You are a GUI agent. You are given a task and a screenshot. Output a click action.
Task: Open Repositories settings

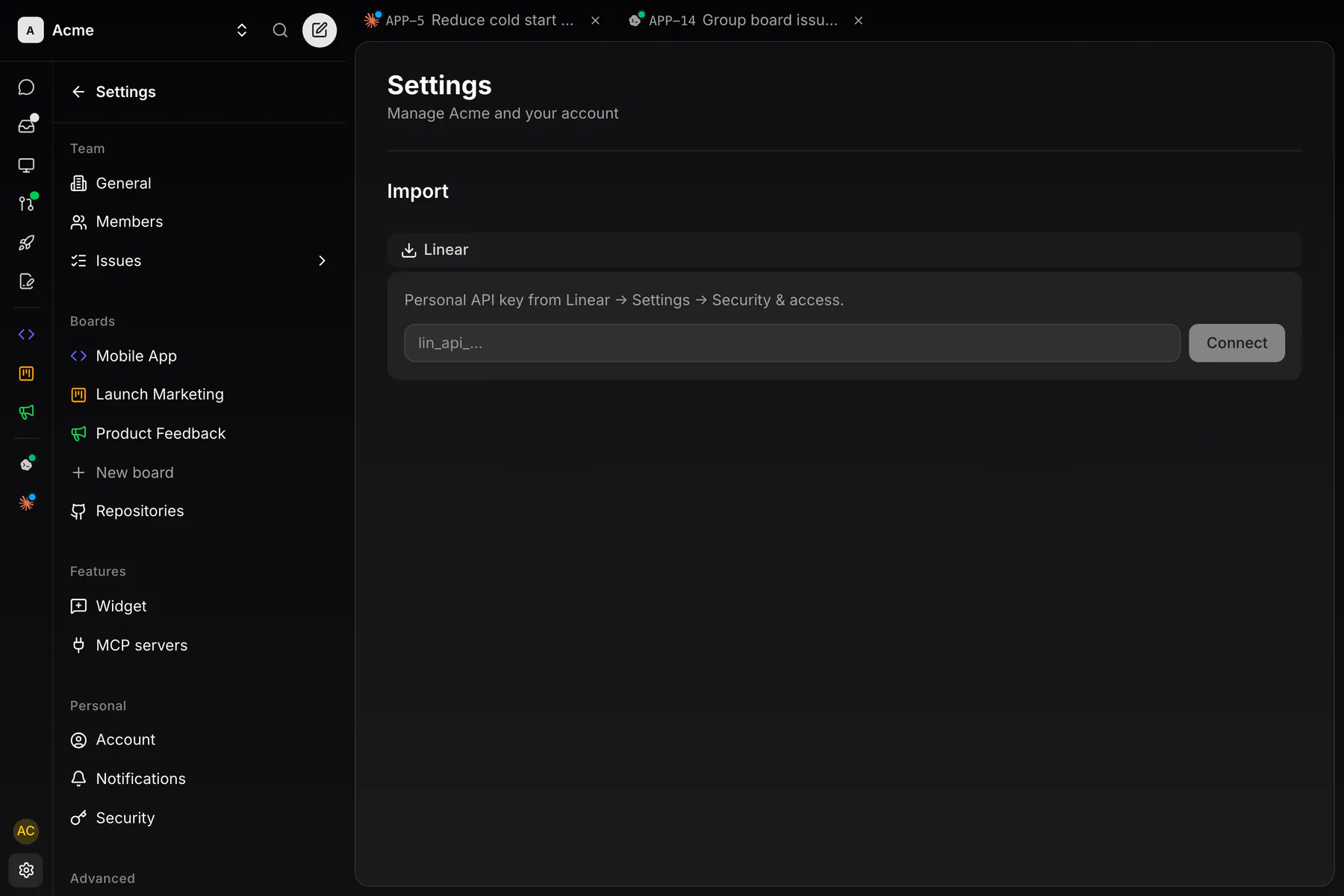199,511
